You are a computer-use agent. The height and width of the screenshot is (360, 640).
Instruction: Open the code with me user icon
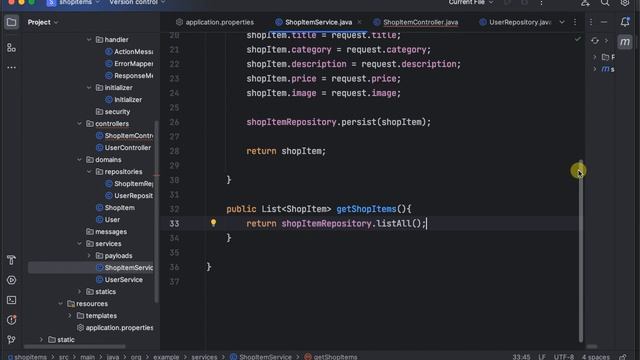click(x=585, y=2)
